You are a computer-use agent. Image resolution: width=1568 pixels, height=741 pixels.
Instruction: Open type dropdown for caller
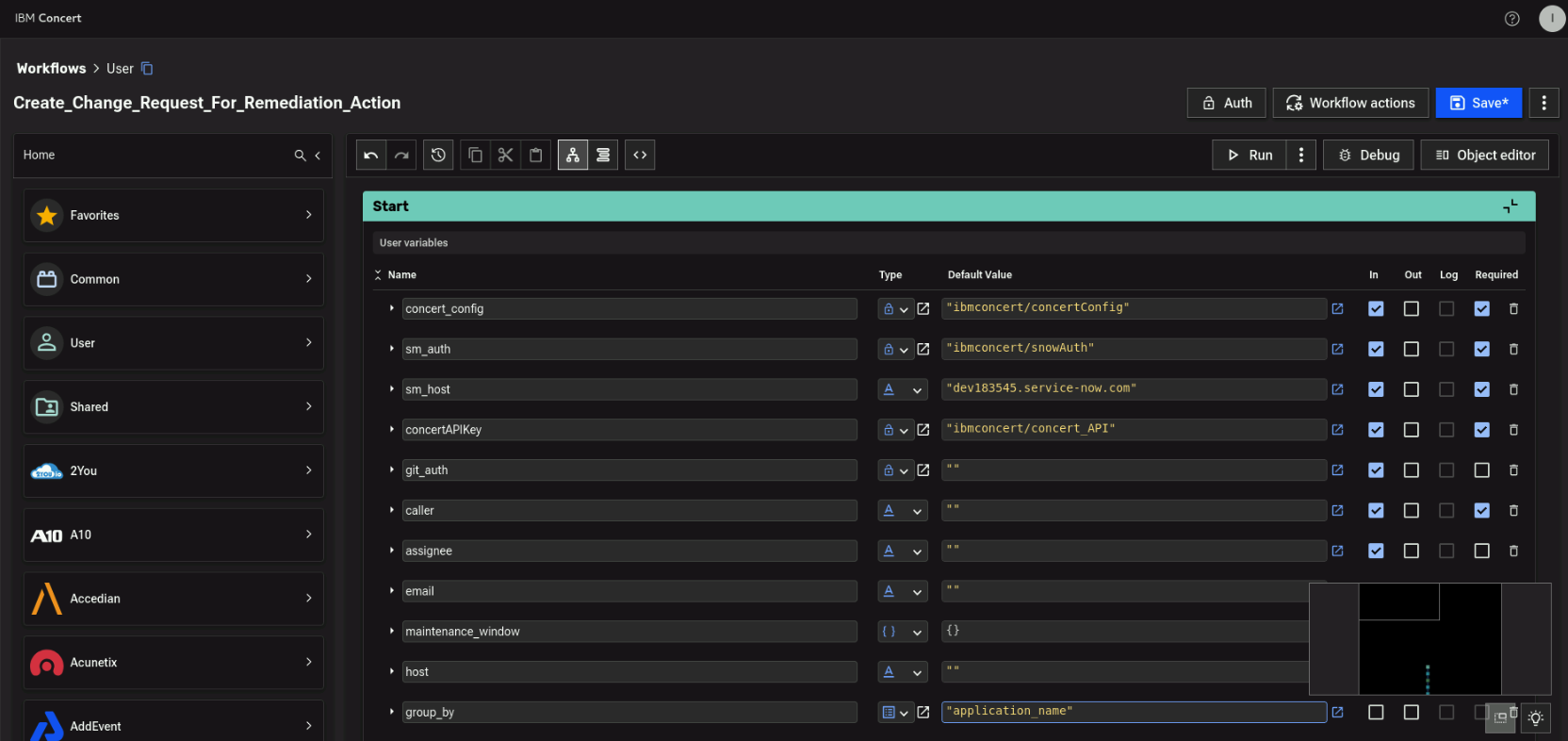pyautogui.click(x=903, y=510)
